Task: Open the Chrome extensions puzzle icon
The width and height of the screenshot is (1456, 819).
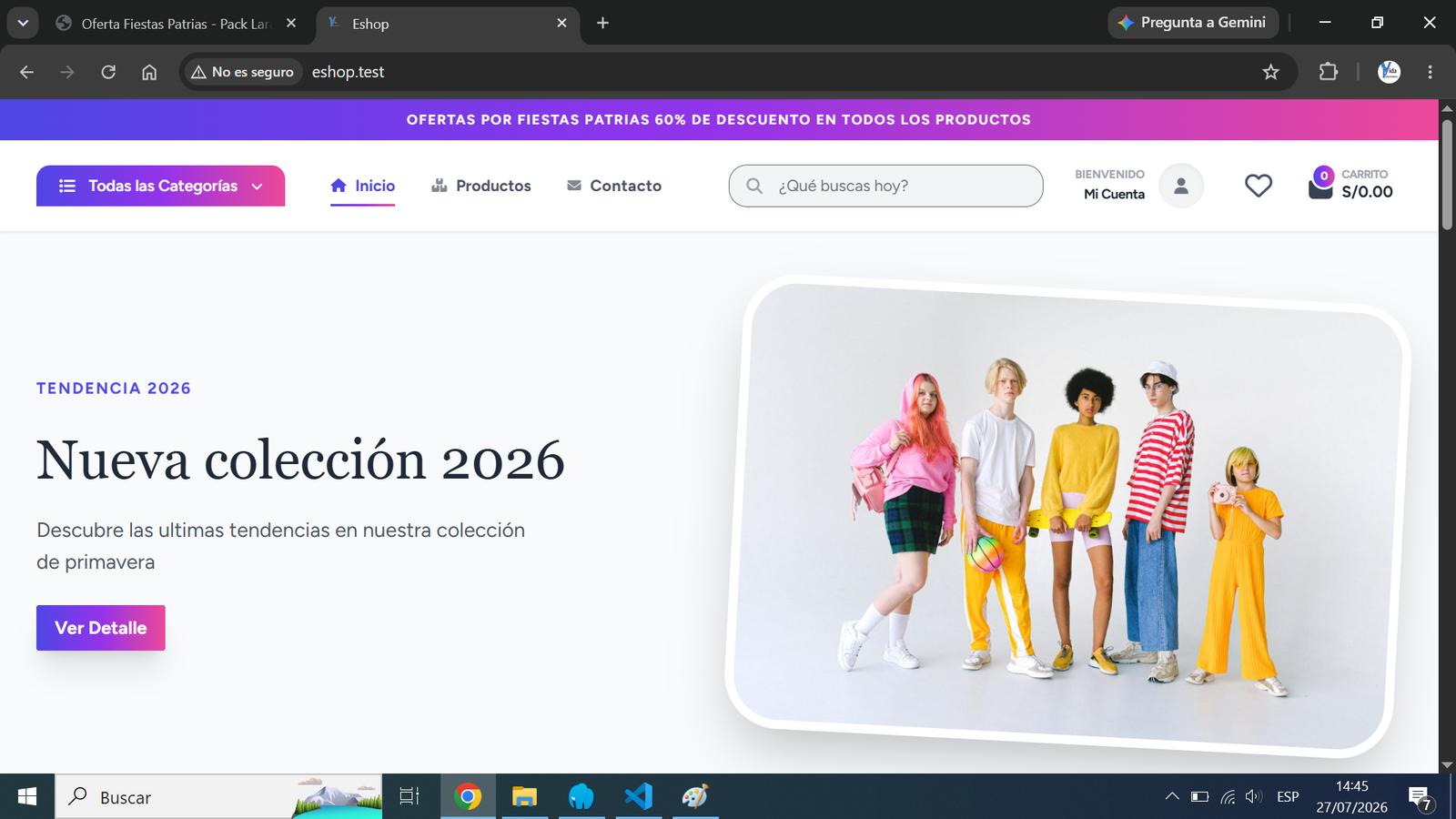Action: pyautogui.click(x=1329, y=72)
